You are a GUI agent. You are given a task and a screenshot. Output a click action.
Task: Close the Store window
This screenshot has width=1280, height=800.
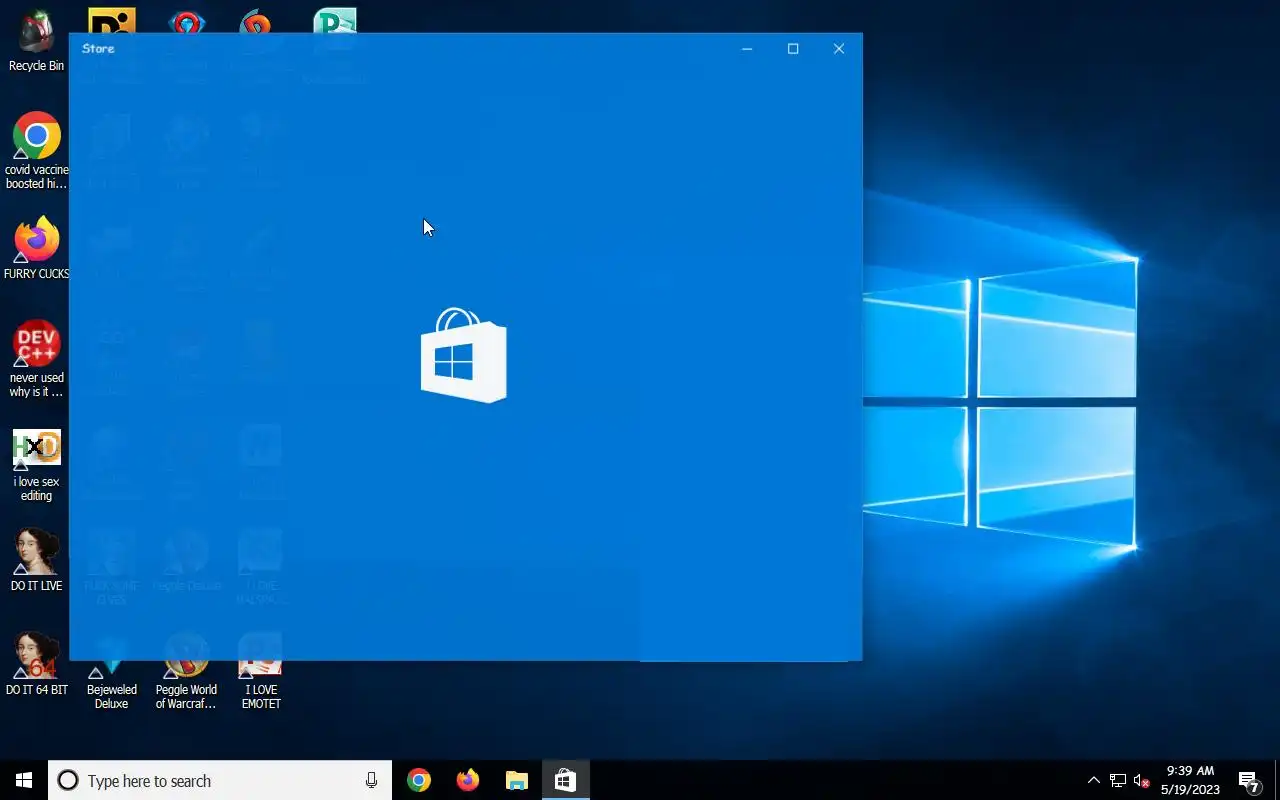point(839,49)
